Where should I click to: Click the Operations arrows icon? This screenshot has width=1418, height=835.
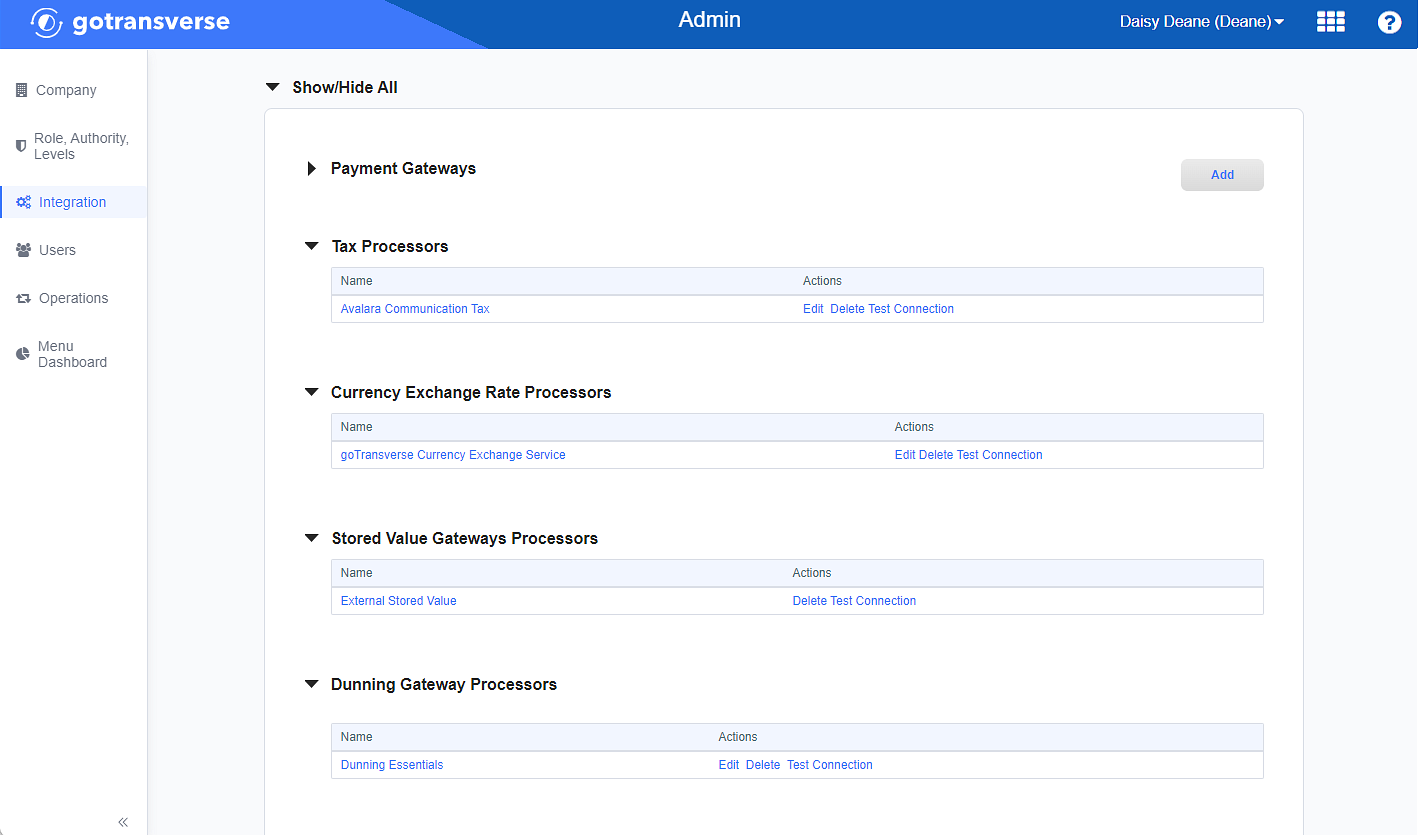(23, 298)
